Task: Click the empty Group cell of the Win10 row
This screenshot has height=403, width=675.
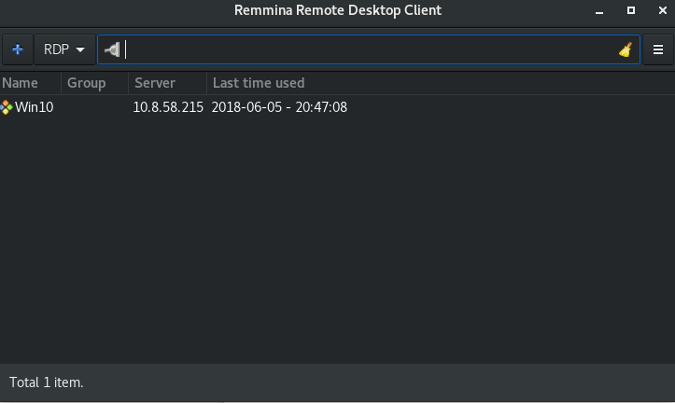Action: point(95,107)
